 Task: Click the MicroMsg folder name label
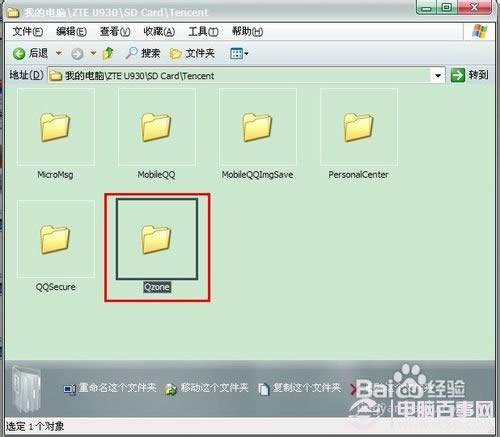coord(55,175)
